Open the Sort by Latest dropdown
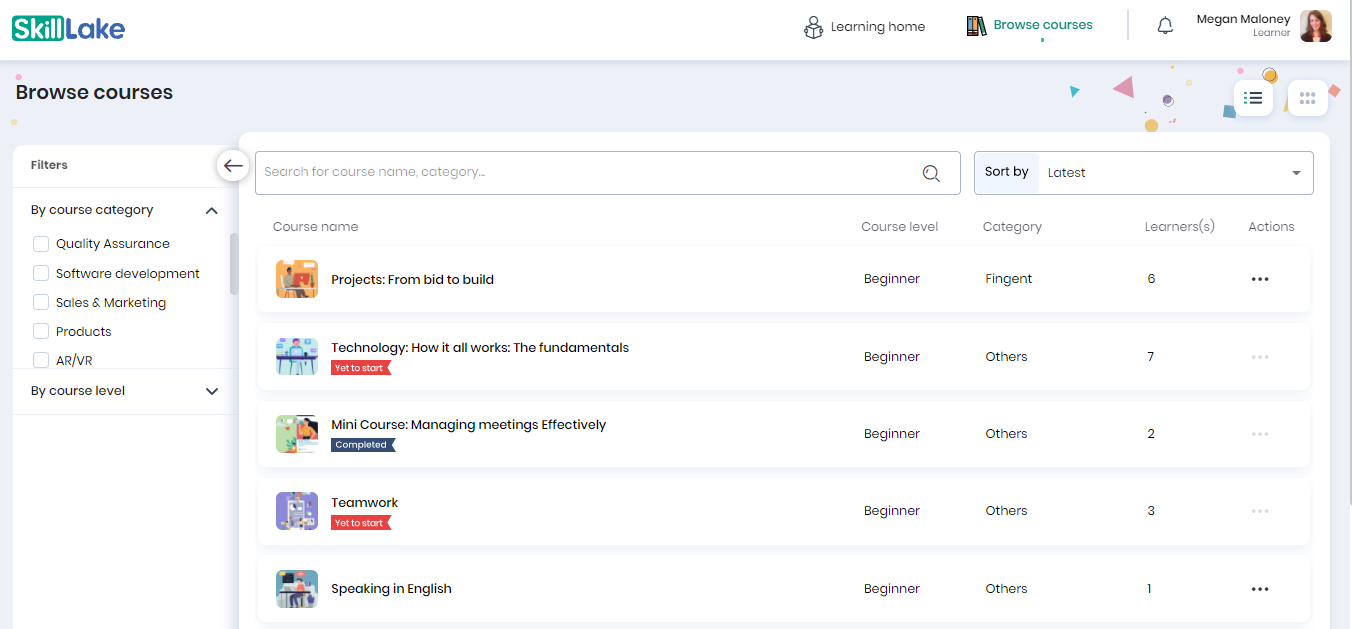1352x629 pixels. tap(1175, 173)
